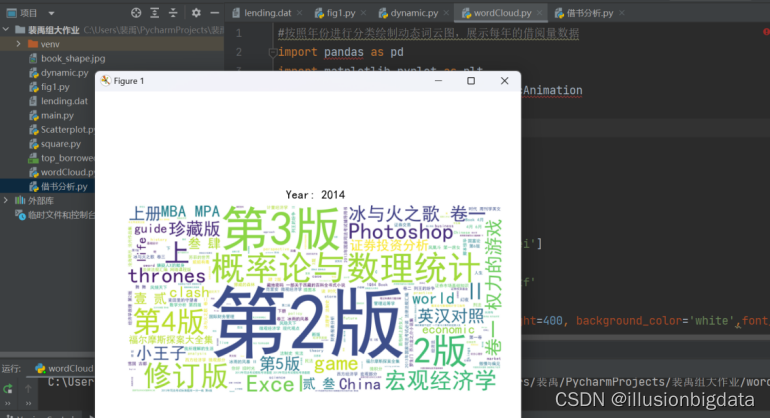Close the dynamic.py tab

446,13
